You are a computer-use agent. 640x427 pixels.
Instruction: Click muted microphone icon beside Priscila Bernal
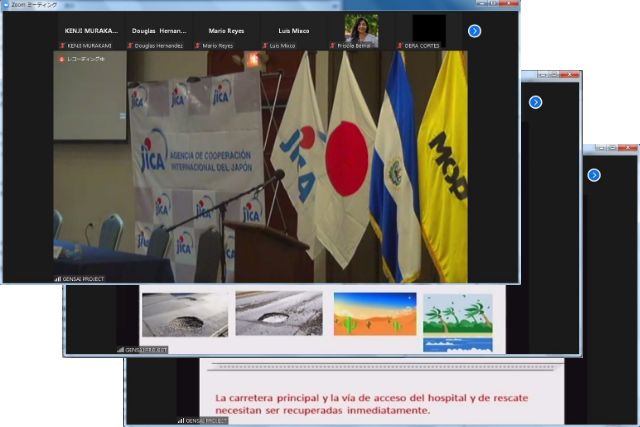(x=332, y=46)
